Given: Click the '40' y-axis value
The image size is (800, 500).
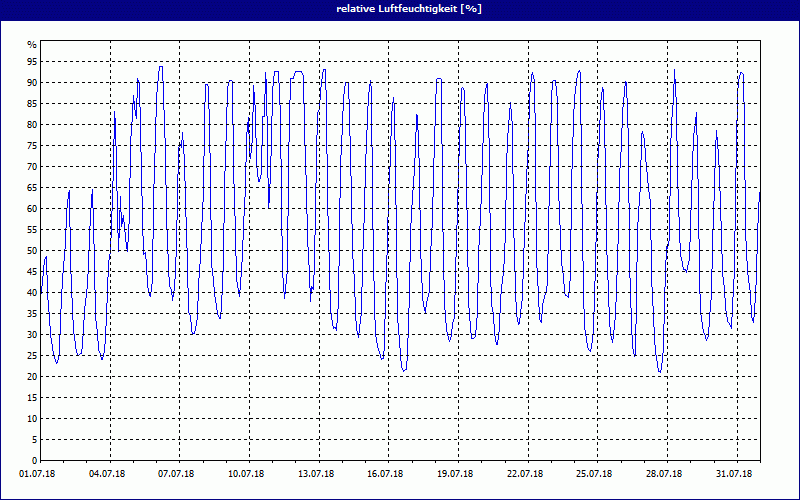Looking at the screenshot, I should [32, 293].
